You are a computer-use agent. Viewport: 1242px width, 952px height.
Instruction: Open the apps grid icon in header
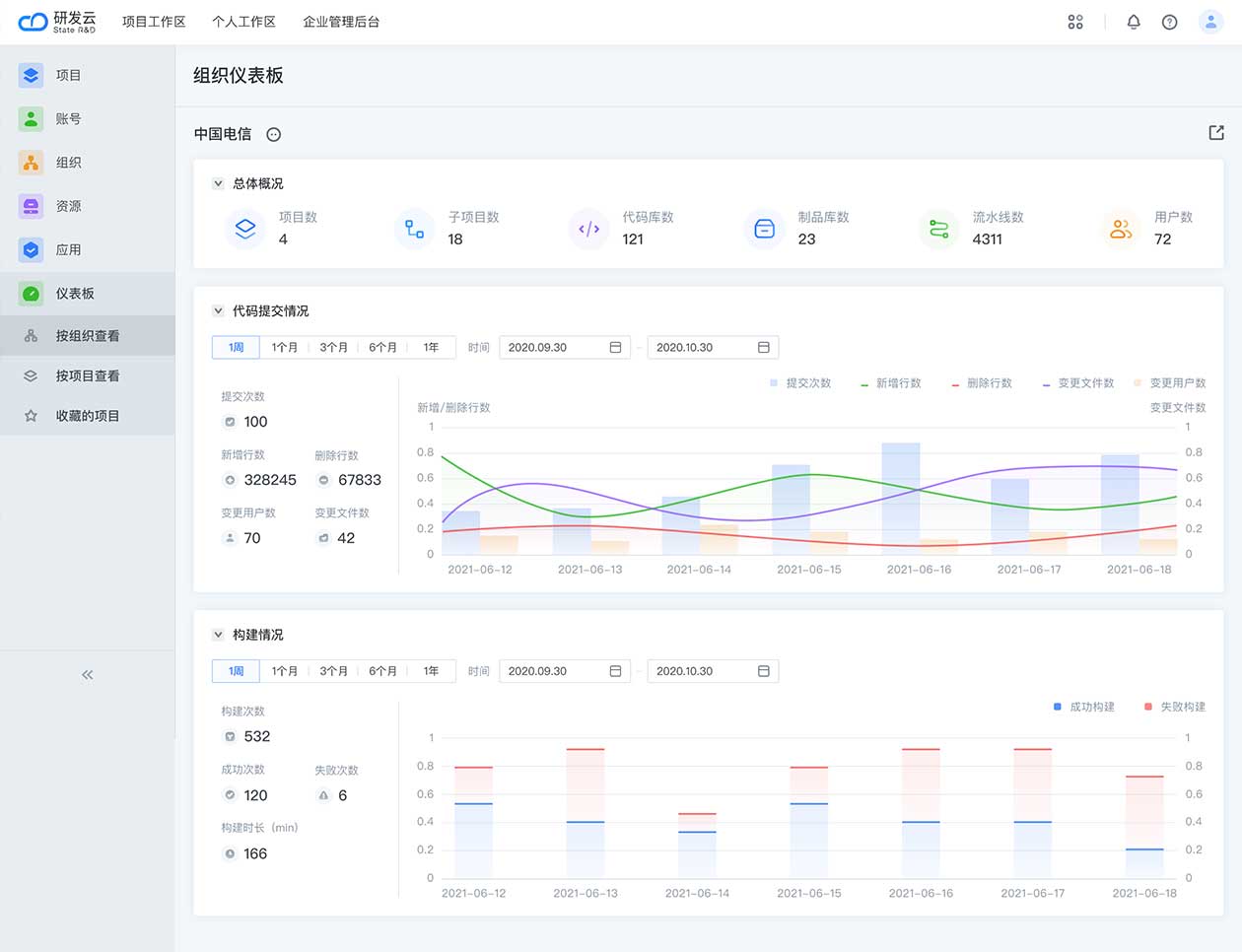coord(1075,22)
